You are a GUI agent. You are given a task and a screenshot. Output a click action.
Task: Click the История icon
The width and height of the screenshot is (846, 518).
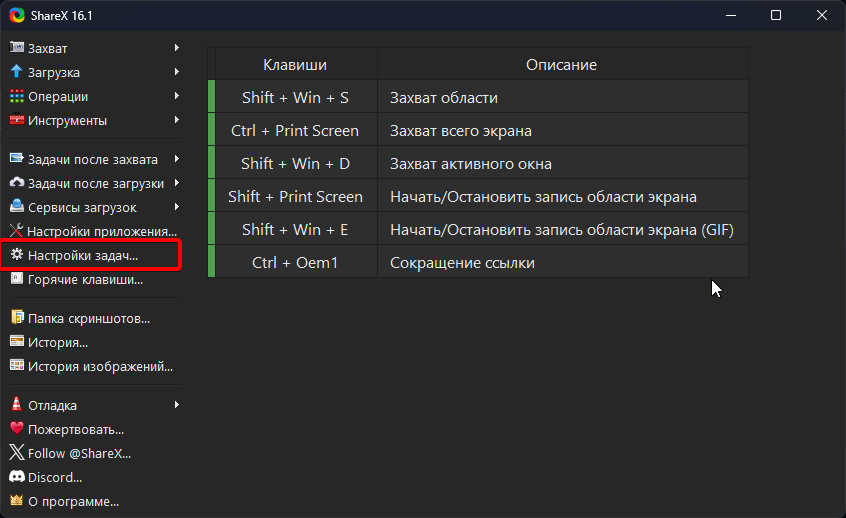(x=17, y=342)
